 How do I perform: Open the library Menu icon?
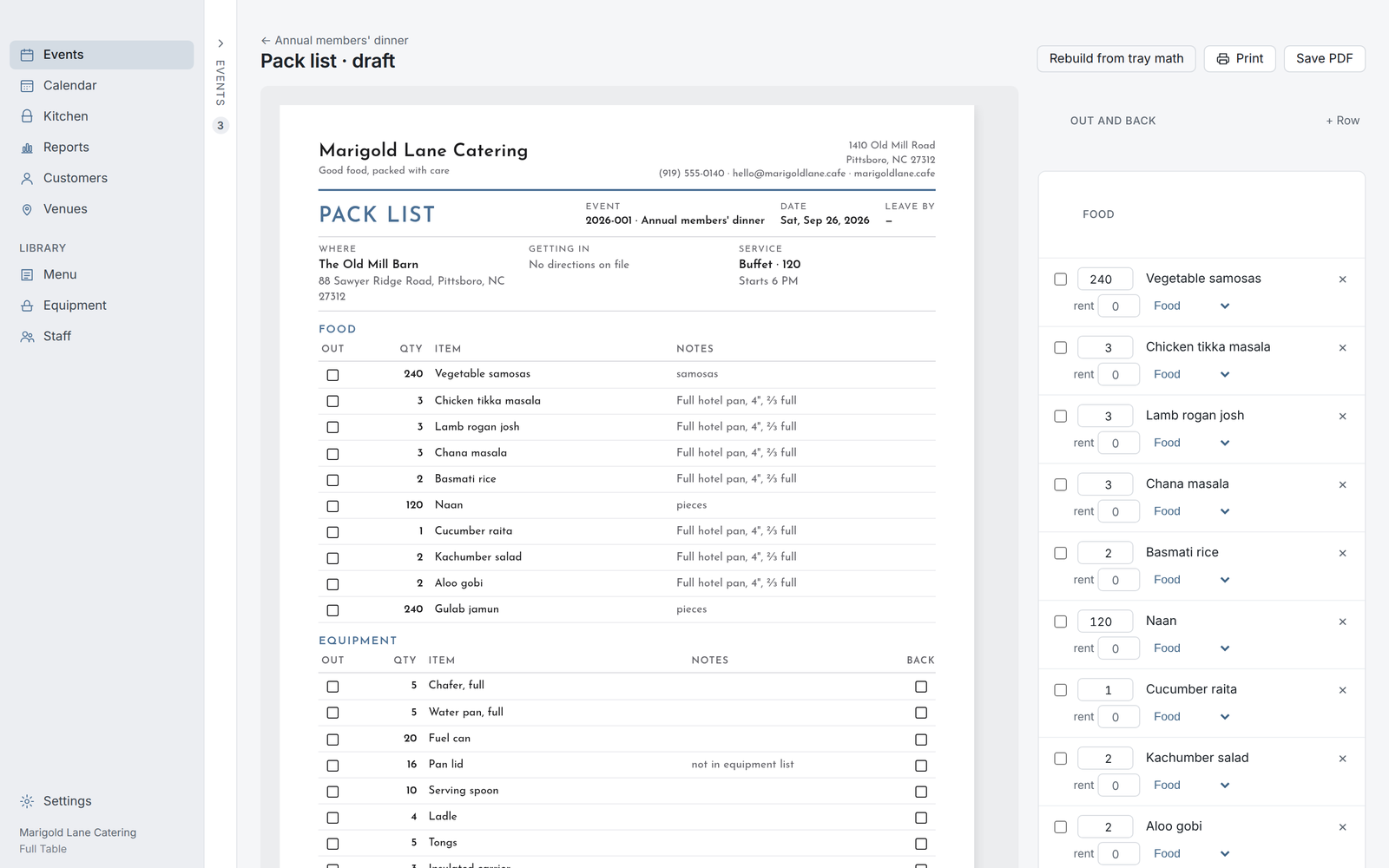[27, 274]
